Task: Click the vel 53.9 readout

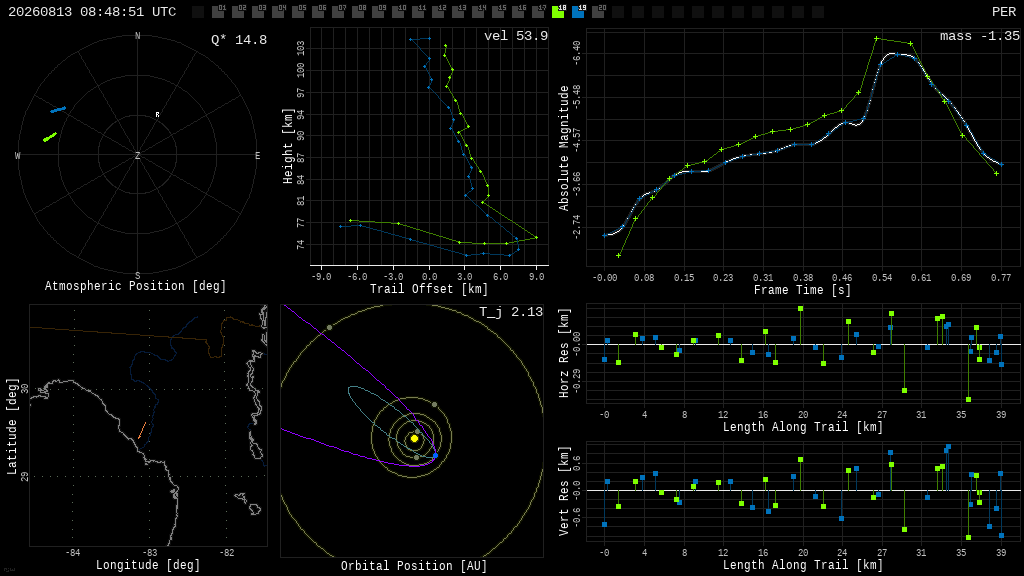Action: pos(516,36)
